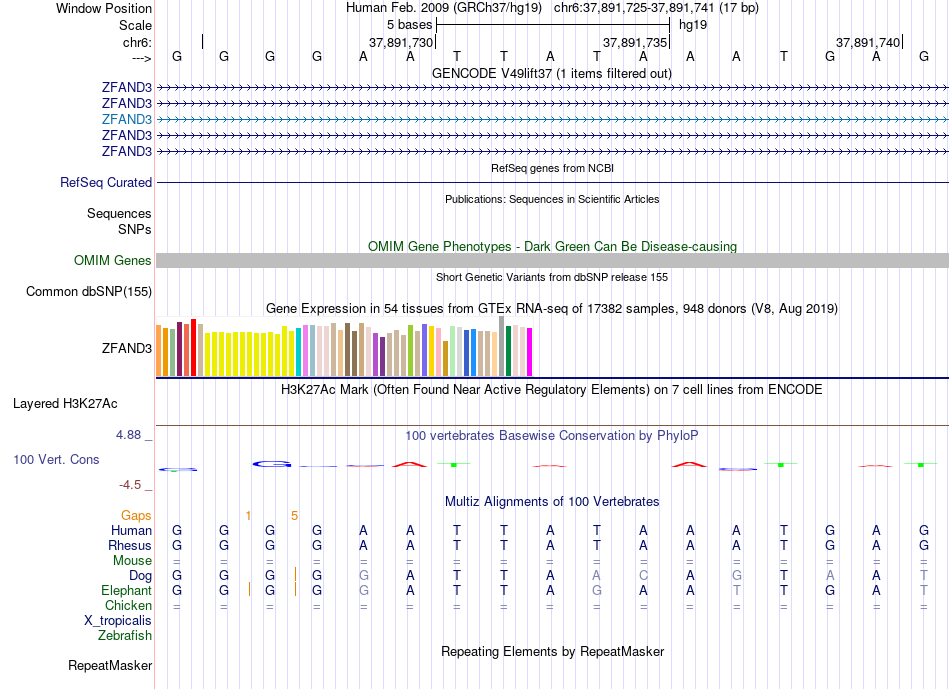This screenshot has width=950, height=689.
Task: Click the 'RefSeq genes from NCBI' track title
Action: (552, 168)
